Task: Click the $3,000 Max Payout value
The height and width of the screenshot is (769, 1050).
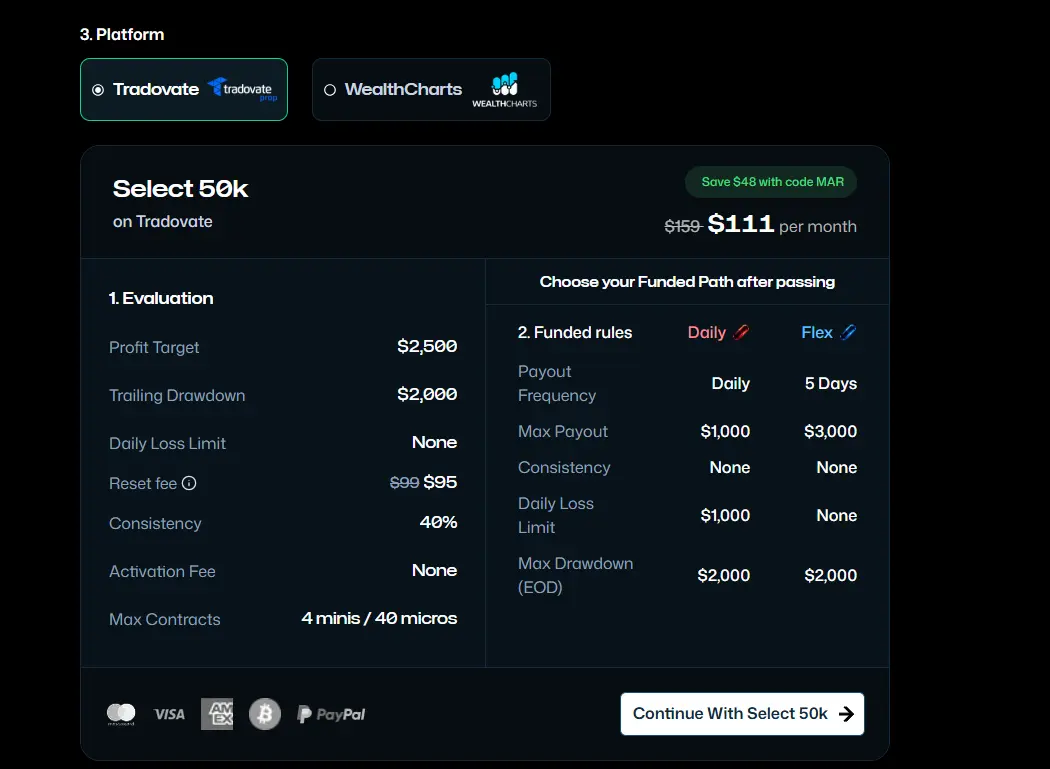Action: [830, 431]
